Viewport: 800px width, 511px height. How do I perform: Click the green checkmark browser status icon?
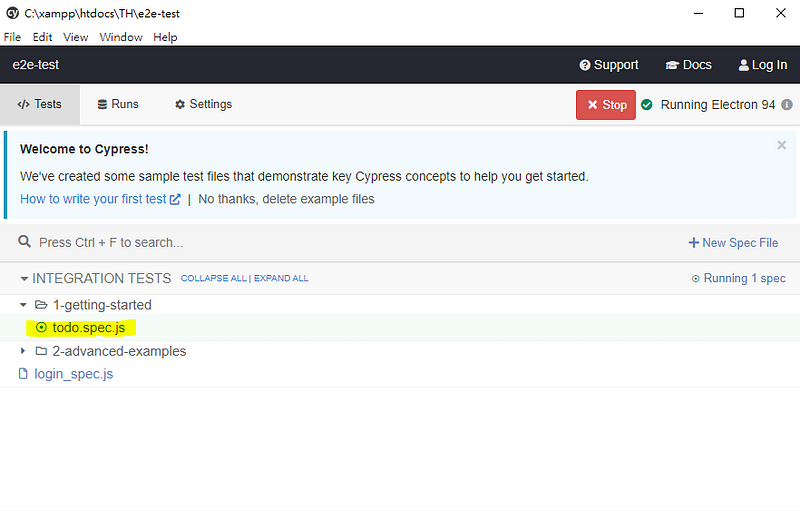647,105
